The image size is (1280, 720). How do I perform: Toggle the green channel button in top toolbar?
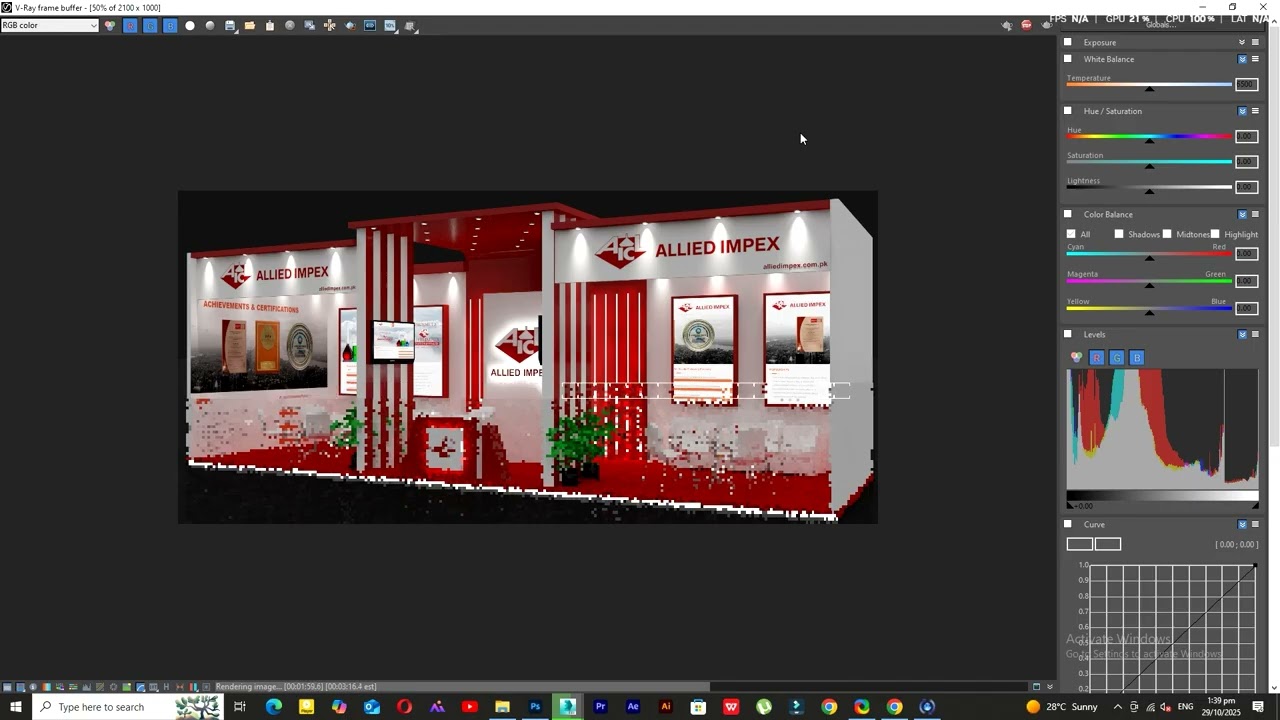(150, 25)
